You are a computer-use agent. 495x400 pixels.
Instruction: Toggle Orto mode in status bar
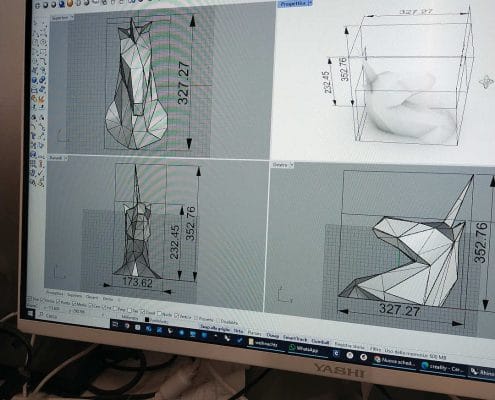(x=238, y=331)
